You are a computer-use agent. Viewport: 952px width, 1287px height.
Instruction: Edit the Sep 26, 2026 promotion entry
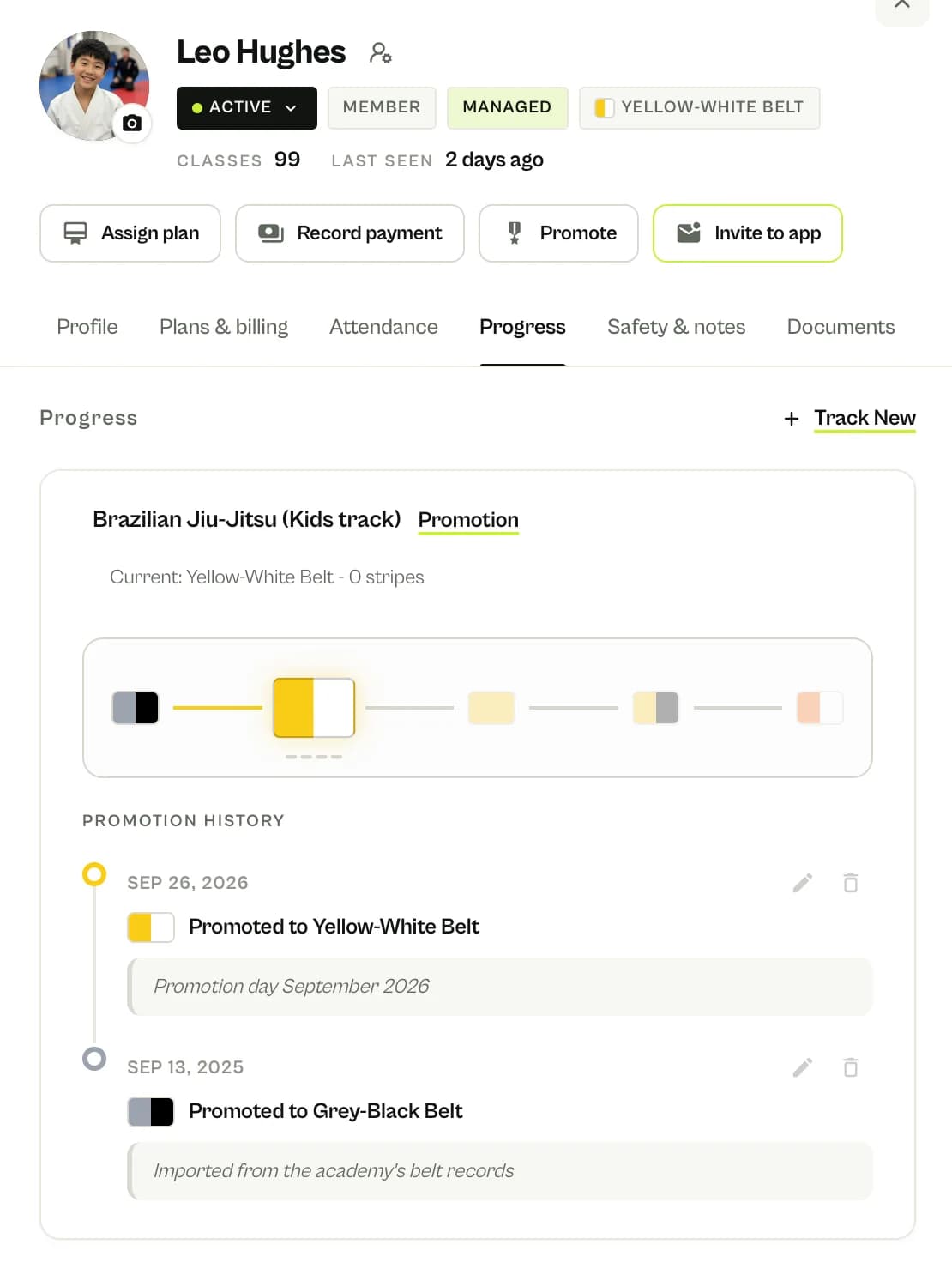(x=803, y=883)
